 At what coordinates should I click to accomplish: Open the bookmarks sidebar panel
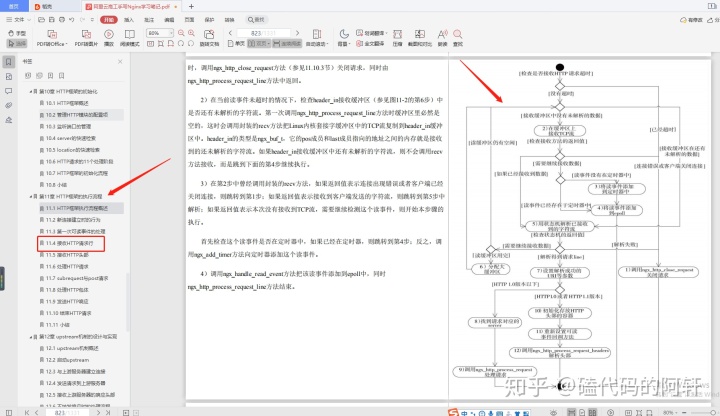click(9, 62)
